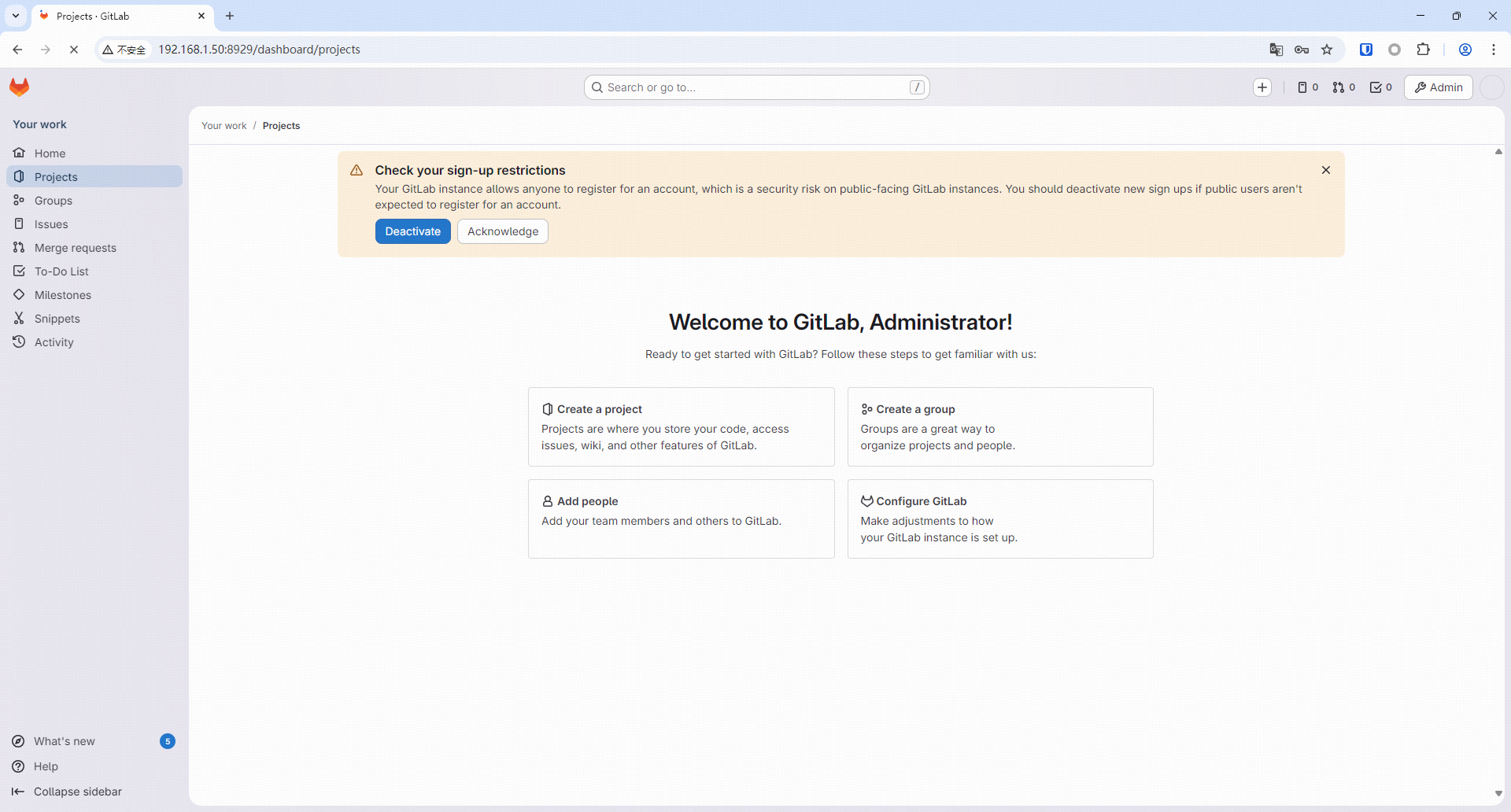This screenshot has height=812, width=1511.
Task: Click the Deactivate sign-ups button
Action: (x=413, y=231)
